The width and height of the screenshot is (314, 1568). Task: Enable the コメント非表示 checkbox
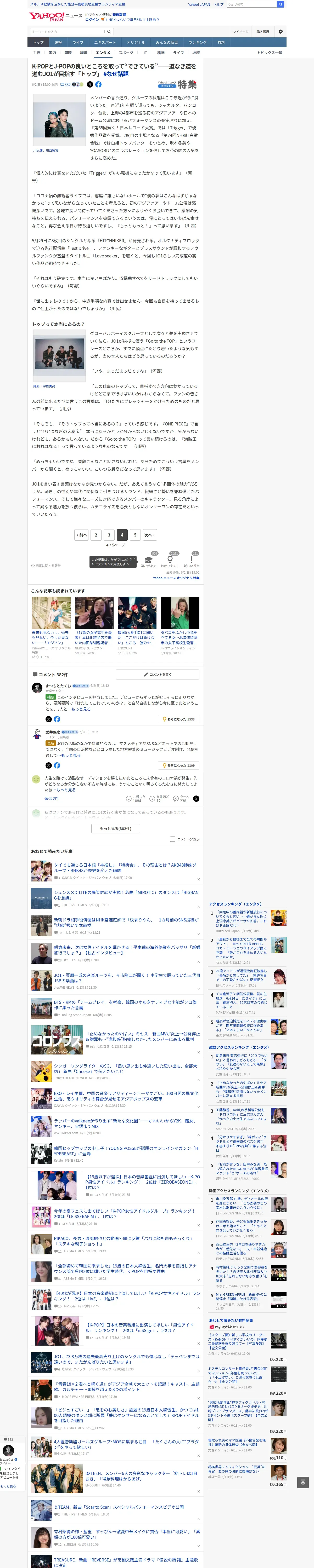(x=172, y=839)
